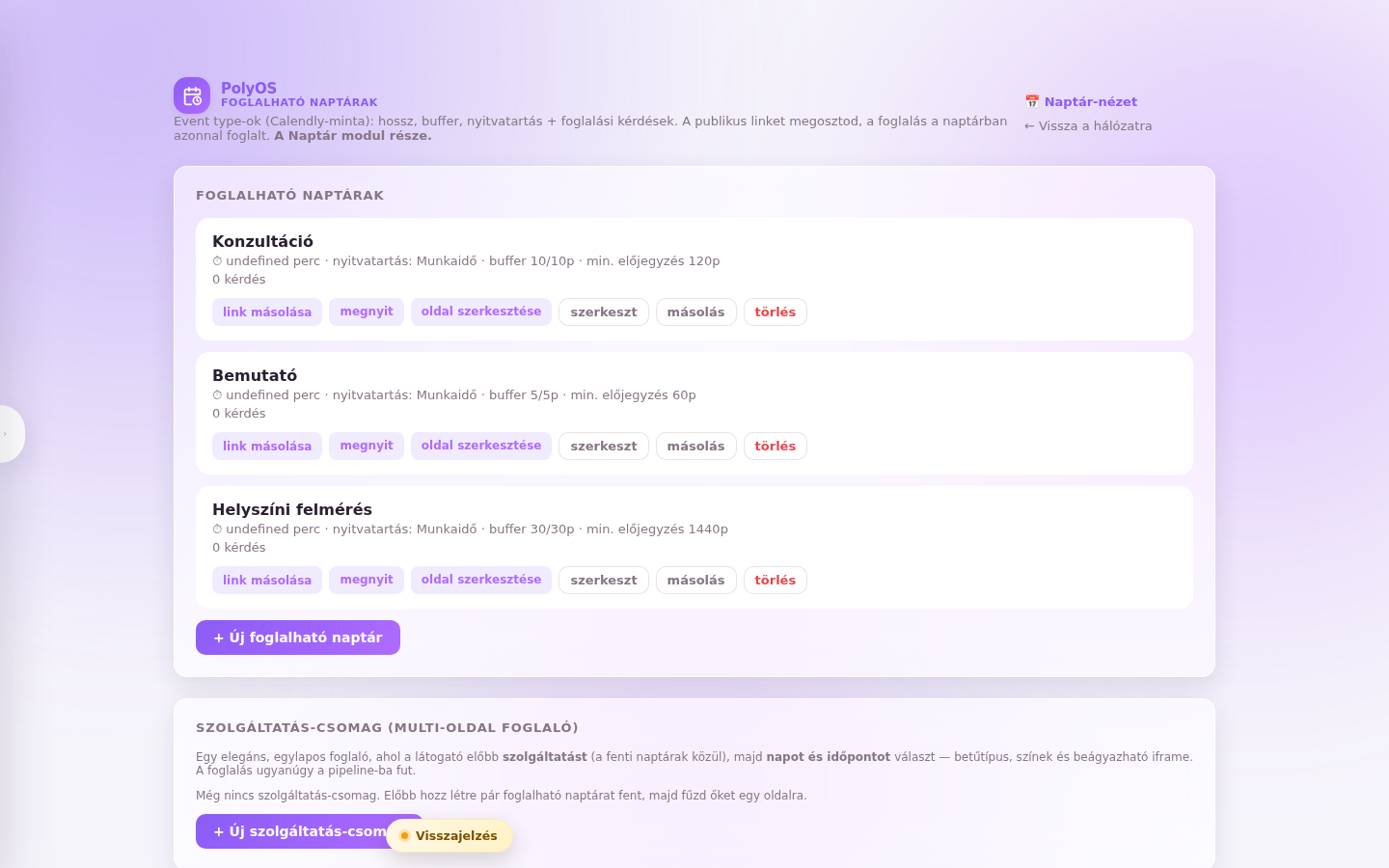
Task: Delete the Konzultáció calendar with törlés
Action: coord(776,312)
